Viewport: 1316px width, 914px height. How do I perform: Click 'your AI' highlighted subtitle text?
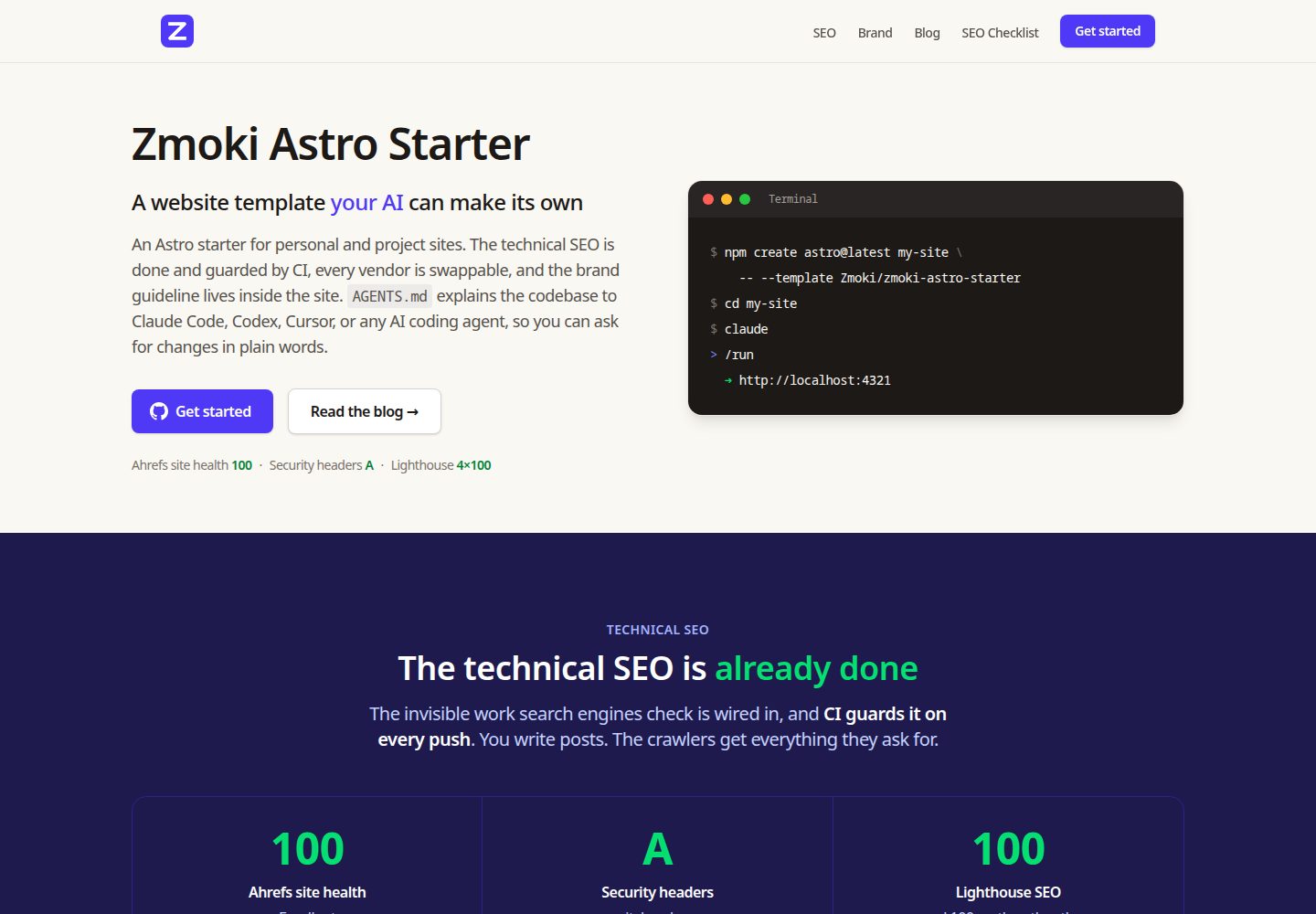pyautogui.click(x=366, y=203)
